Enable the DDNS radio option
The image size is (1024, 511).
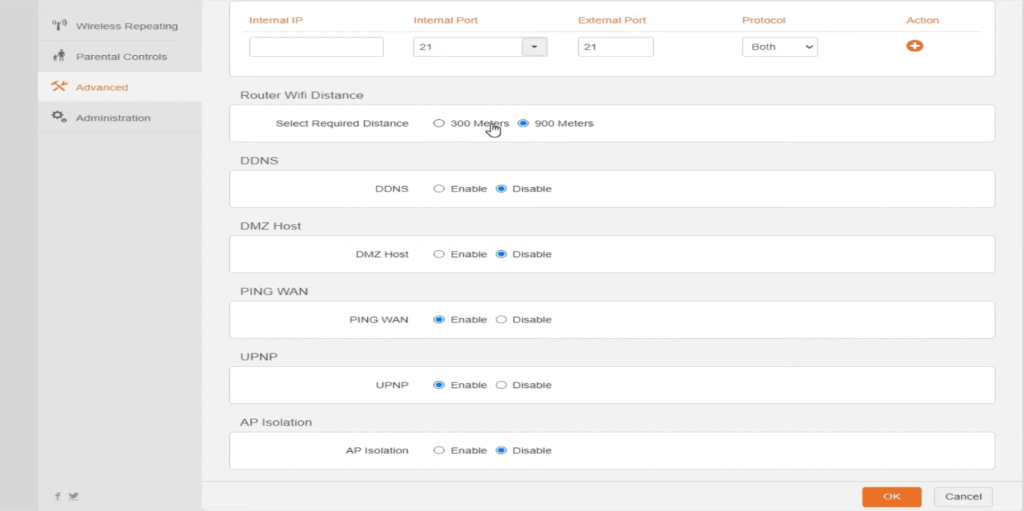click(439, 189)
